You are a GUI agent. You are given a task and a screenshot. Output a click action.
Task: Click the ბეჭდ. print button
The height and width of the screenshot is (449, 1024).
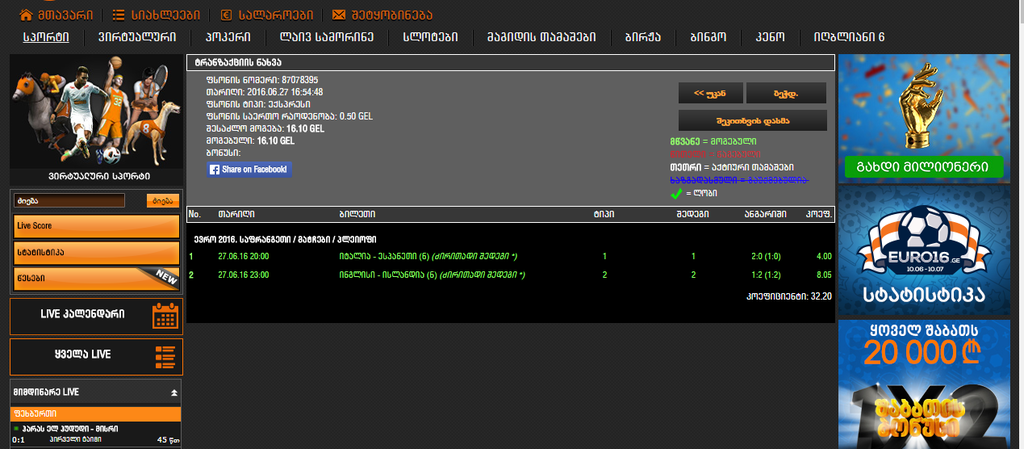(785, 93)
